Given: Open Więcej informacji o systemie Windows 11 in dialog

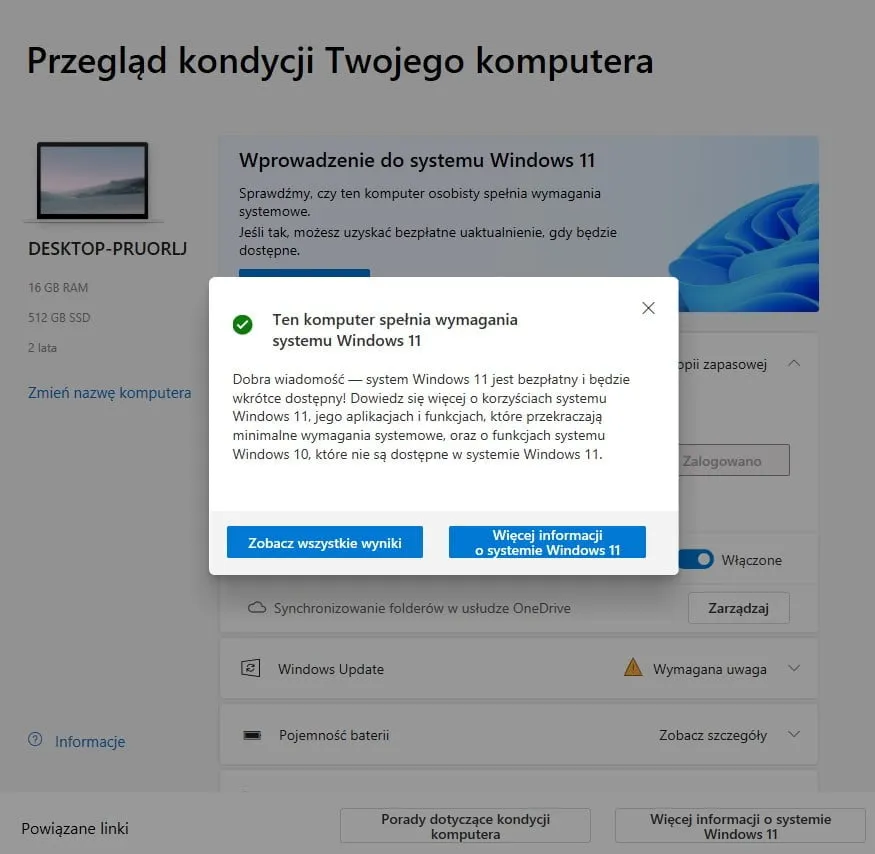Looking at the screenshot, I should click(547, 542).
